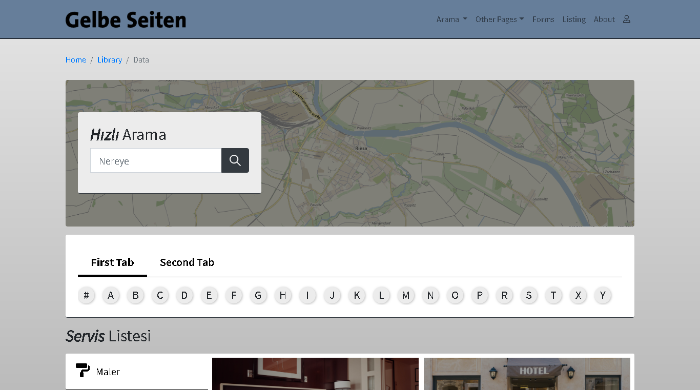700x390 pixels.
Task: Filter by letter X
Action: [578, 295]
